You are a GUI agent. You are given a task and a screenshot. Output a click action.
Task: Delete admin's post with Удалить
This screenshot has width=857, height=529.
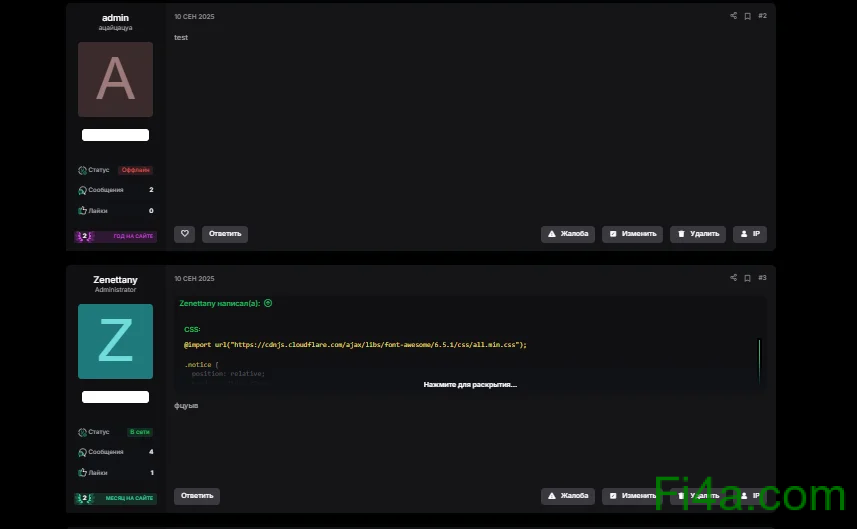click(x=698, y=234)
